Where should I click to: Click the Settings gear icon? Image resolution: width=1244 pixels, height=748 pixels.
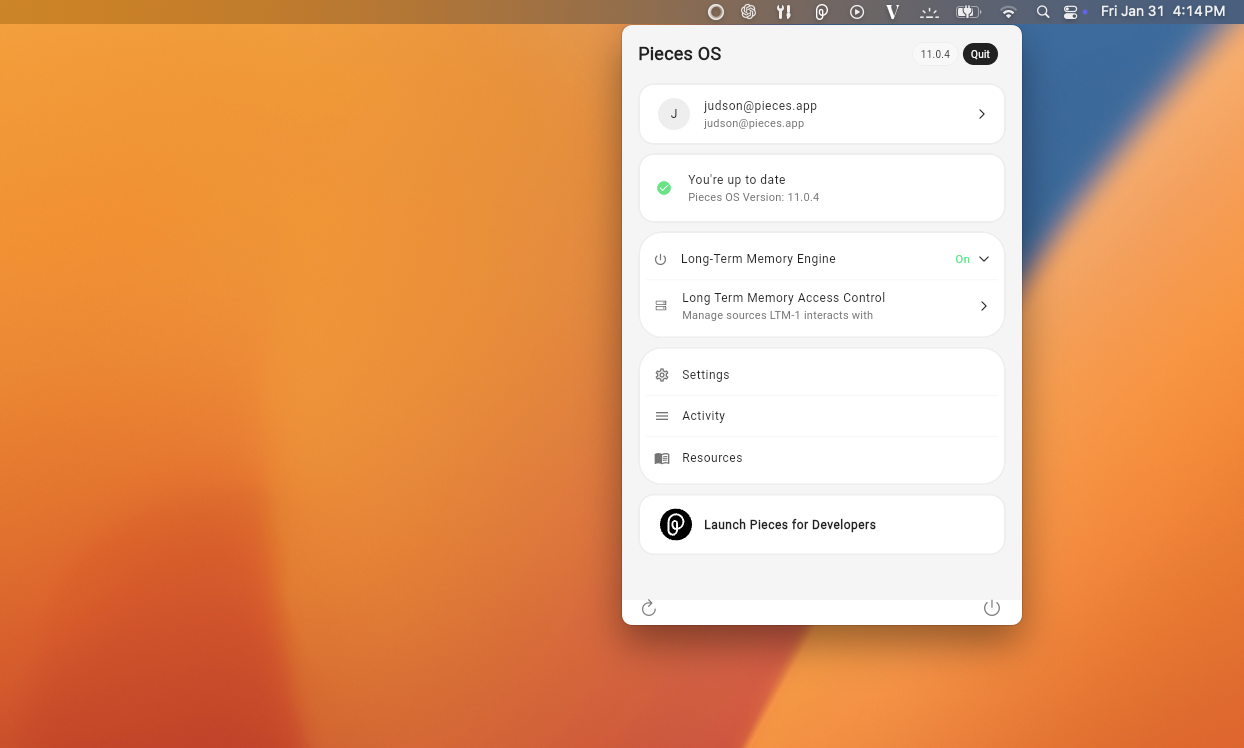point(662,375)
